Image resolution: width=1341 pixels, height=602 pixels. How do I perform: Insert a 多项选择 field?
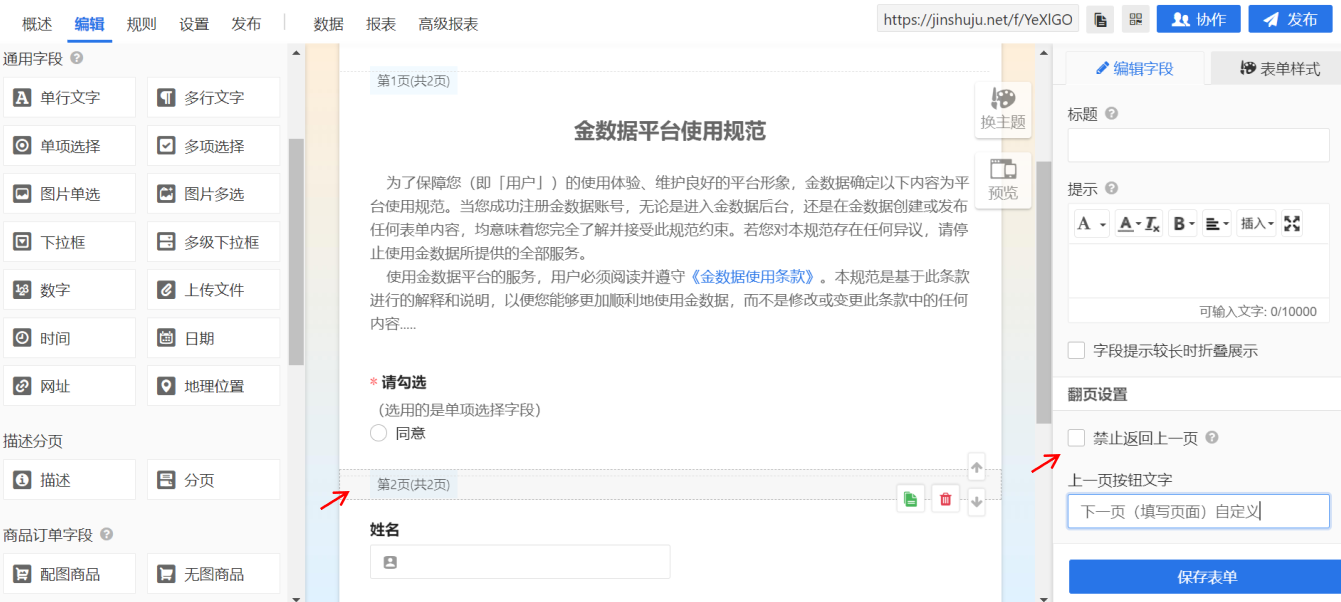point(213,146)
